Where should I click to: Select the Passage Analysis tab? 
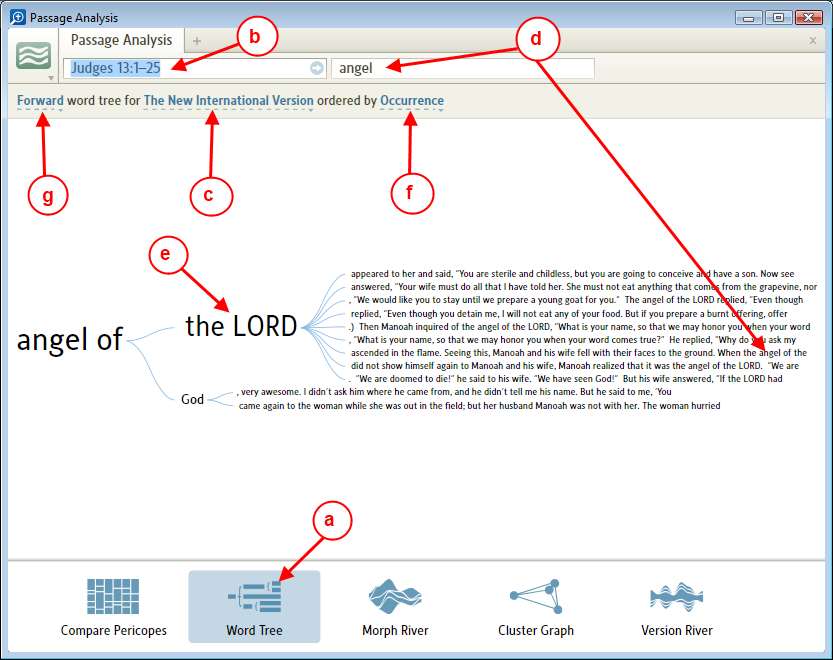tap(121, 40)
